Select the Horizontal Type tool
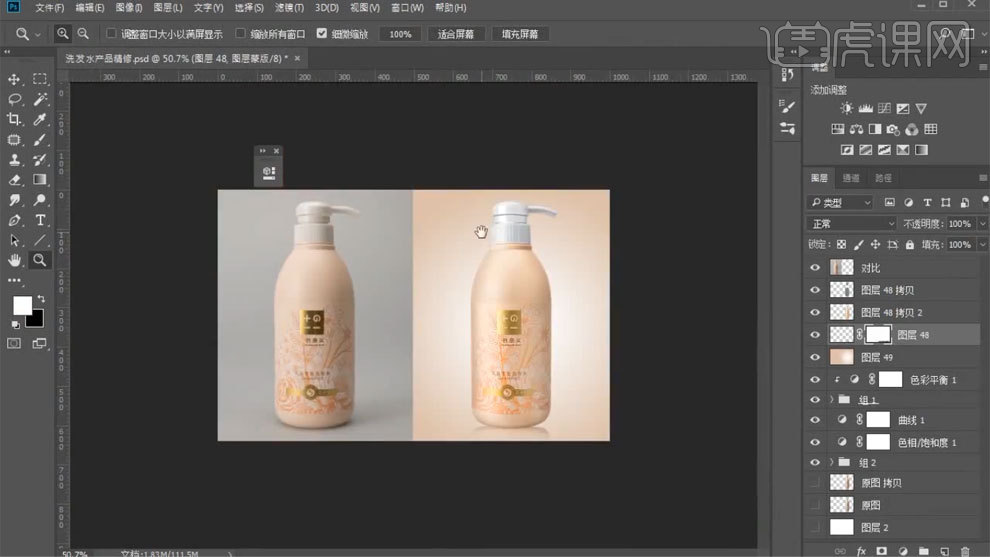 [40, 220]
